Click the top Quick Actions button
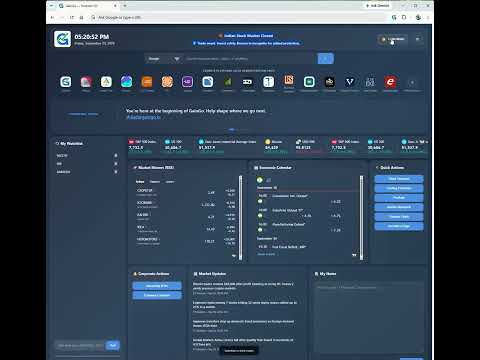480x360 pixels. (399, 179)
